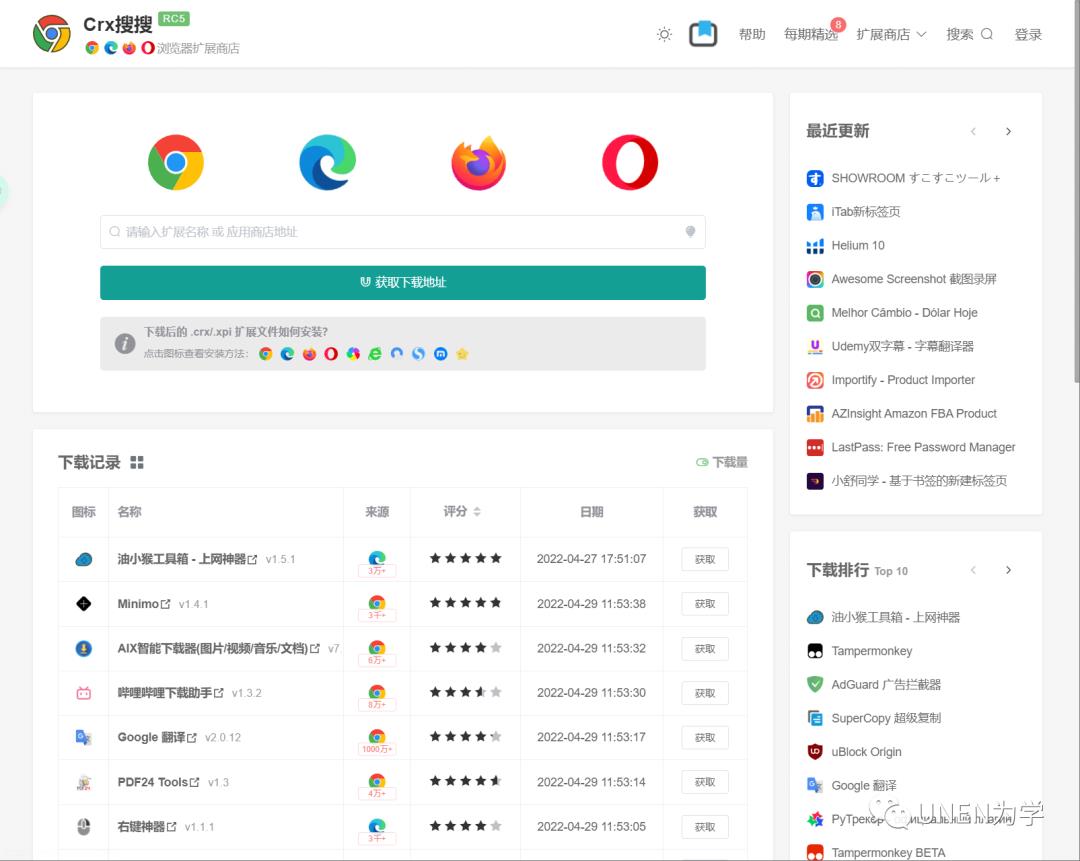Viewport: 1080px width, 861px height.
Task: Select the large Opera browser icon
Action: (630, 163)
